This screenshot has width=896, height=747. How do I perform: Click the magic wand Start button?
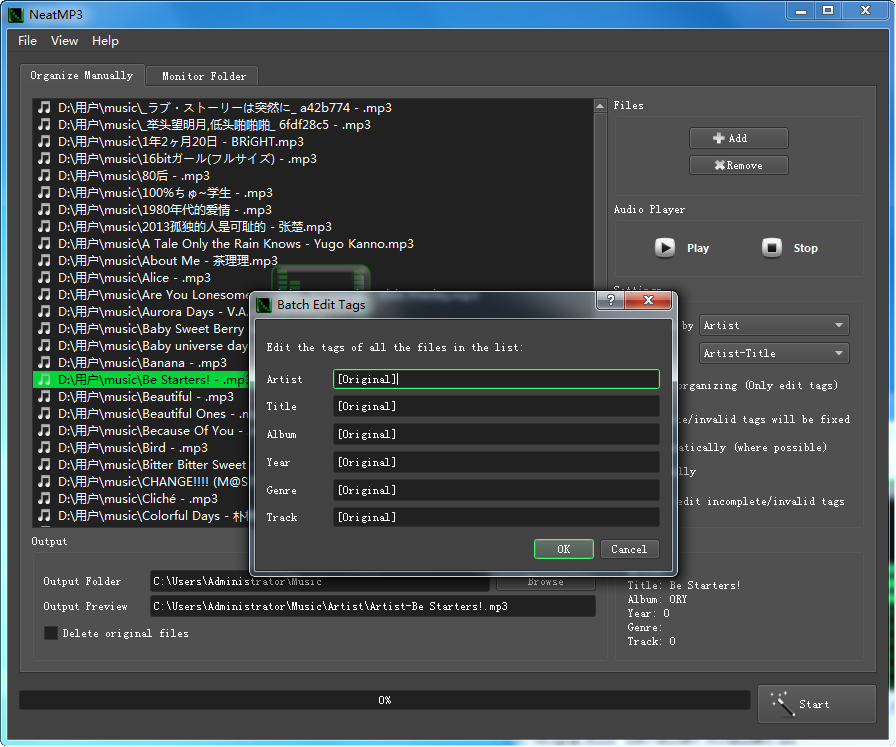click(x=816, y=704)
